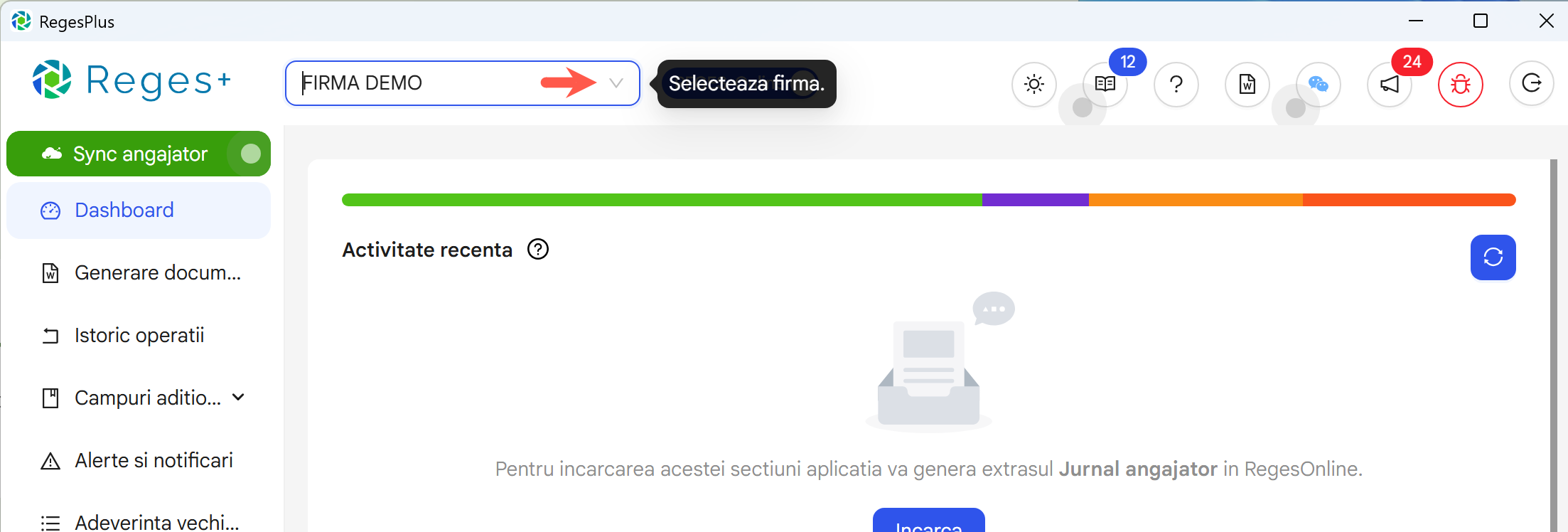
Task: Open announcements megaphone icon
Action: pos(1390,85)
